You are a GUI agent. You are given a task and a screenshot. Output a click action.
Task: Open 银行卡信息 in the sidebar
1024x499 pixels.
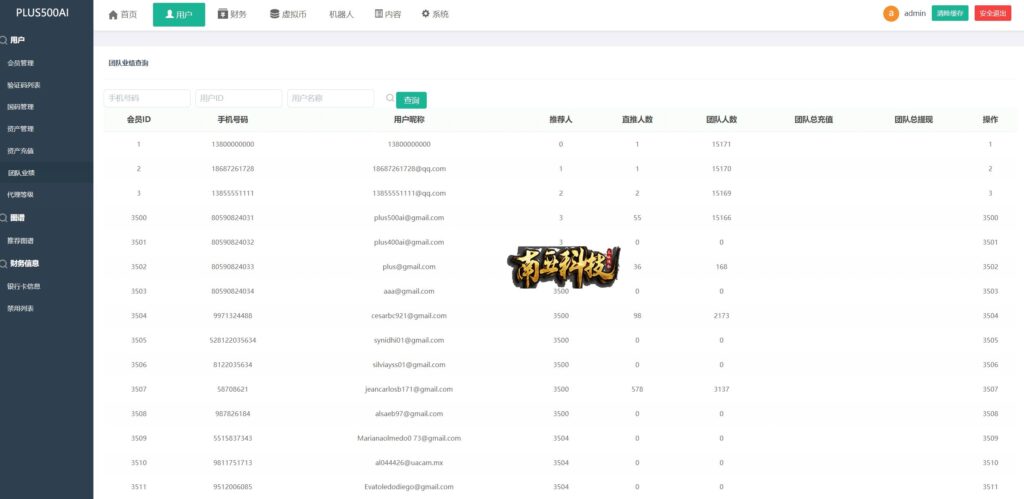24,286
